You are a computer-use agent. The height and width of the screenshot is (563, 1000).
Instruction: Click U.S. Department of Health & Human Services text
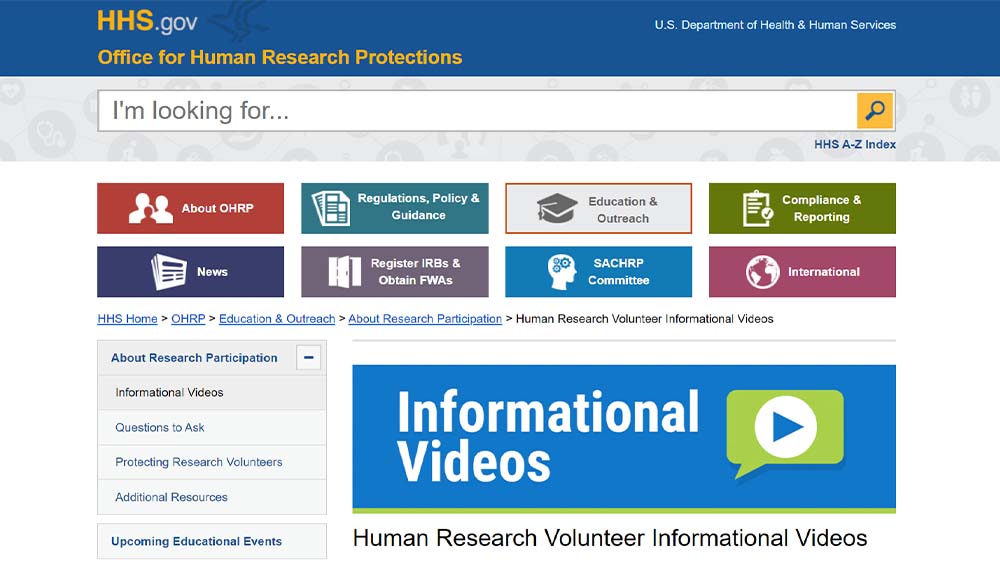[x=775, y=25]
